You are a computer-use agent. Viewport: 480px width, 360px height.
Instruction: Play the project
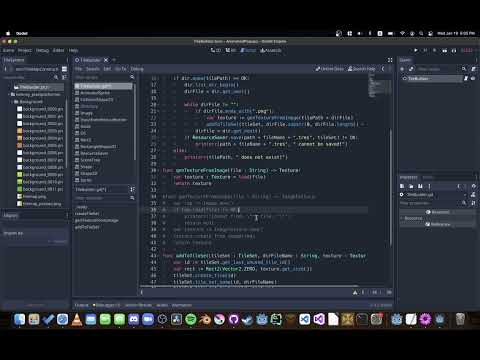click(x=416, y=50)
